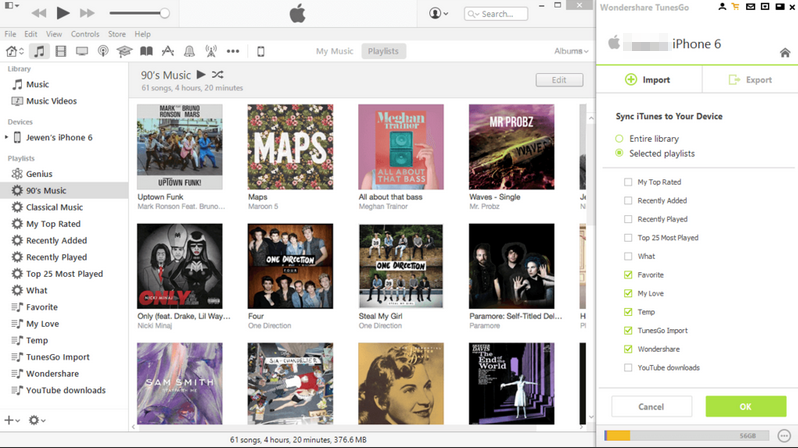
Task: Switch to Movies library icon
Action: (x=60, y=51)
